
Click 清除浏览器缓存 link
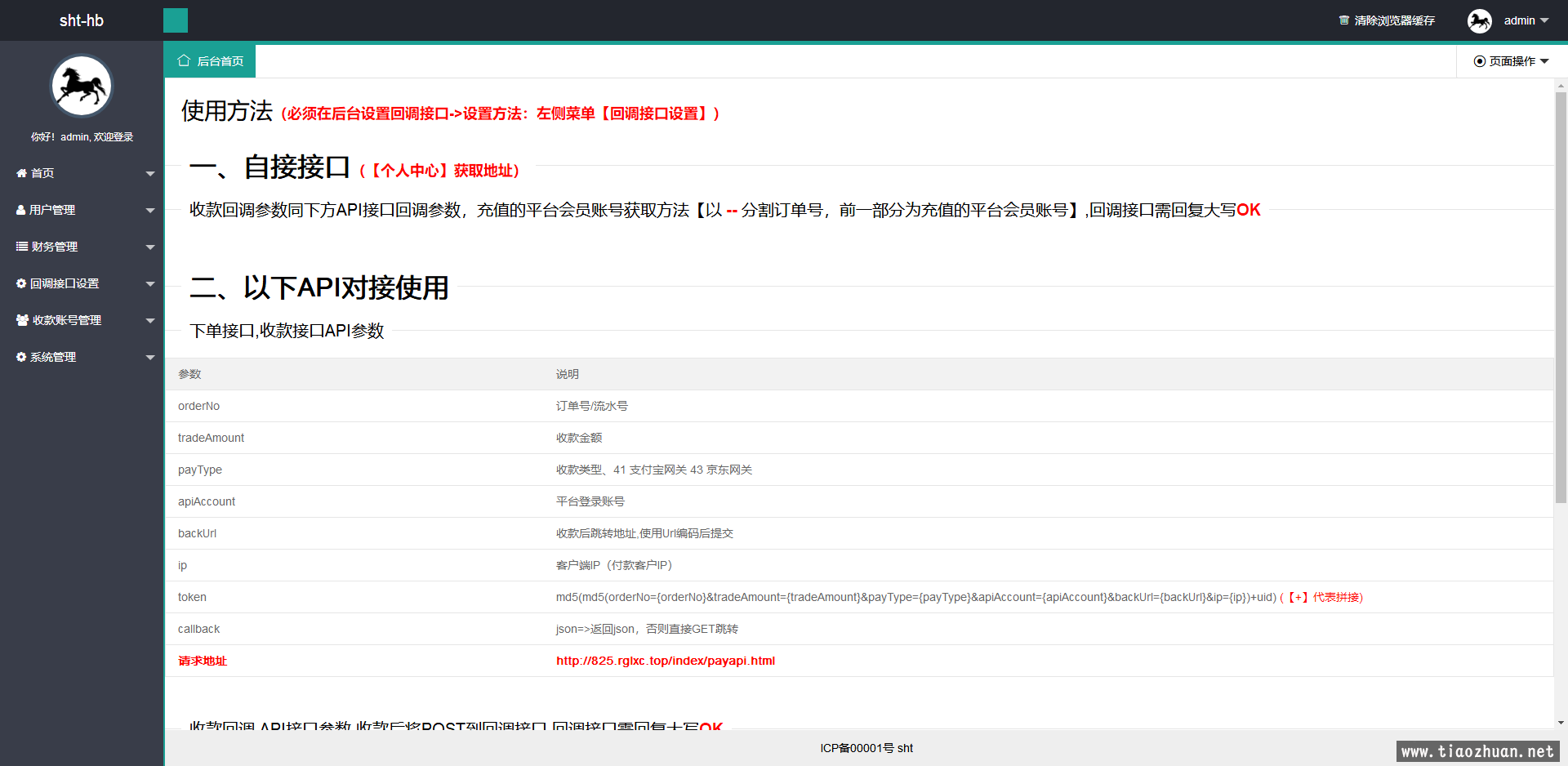pyautogui.click(x=1387, y=20)
